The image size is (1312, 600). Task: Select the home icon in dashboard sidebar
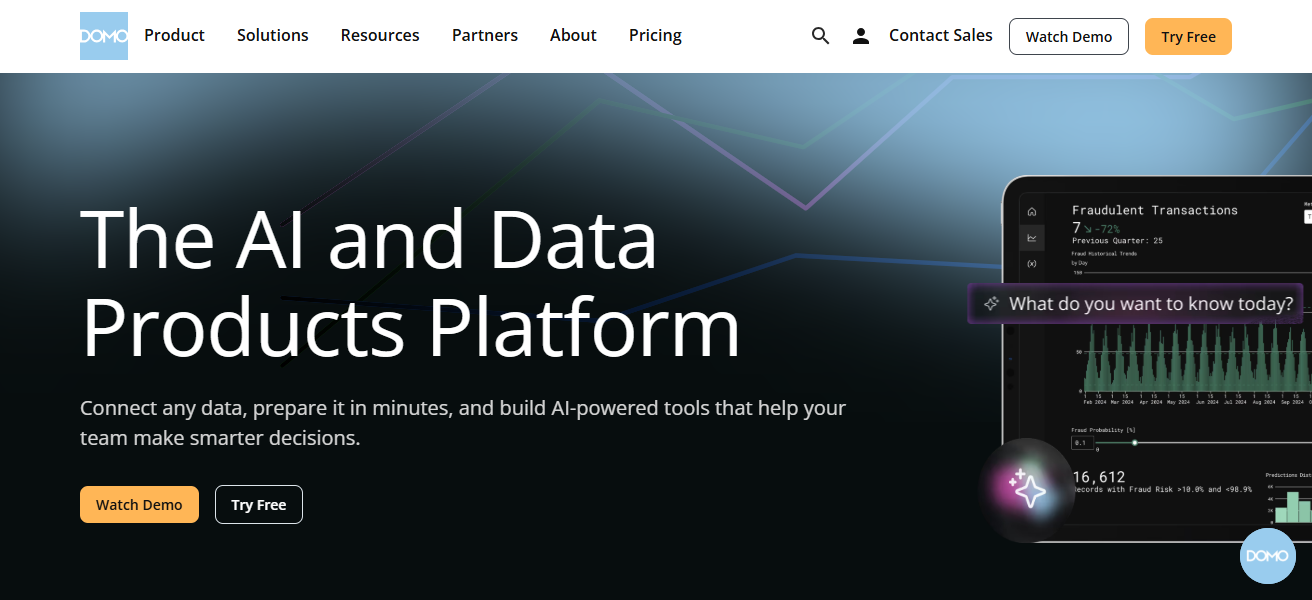(x=1032, y=212)
